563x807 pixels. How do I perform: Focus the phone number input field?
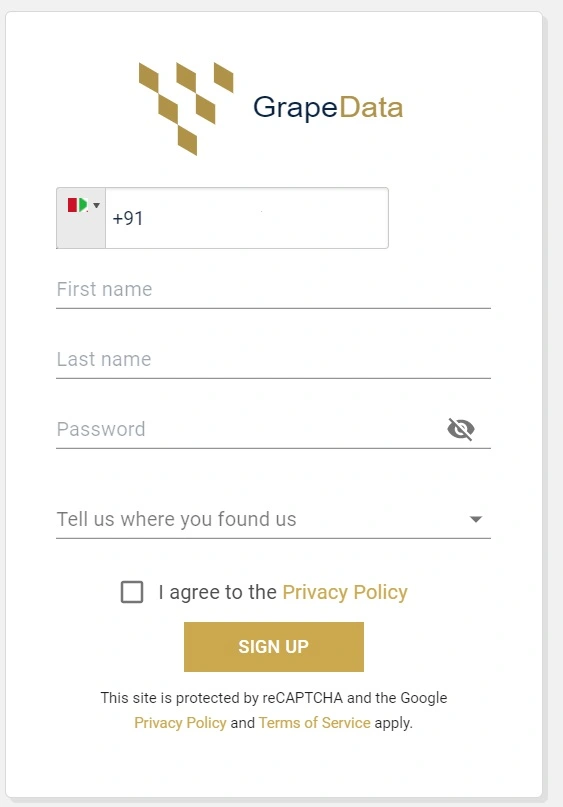pyautogui.click(x=247, y=218)
